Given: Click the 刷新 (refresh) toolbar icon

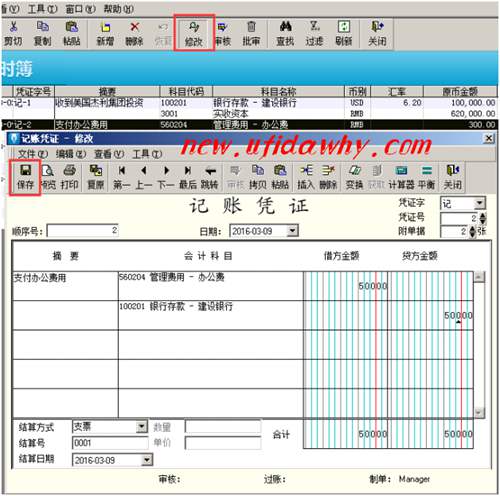Looking at the screenshot, I should [x=344, y=33].
